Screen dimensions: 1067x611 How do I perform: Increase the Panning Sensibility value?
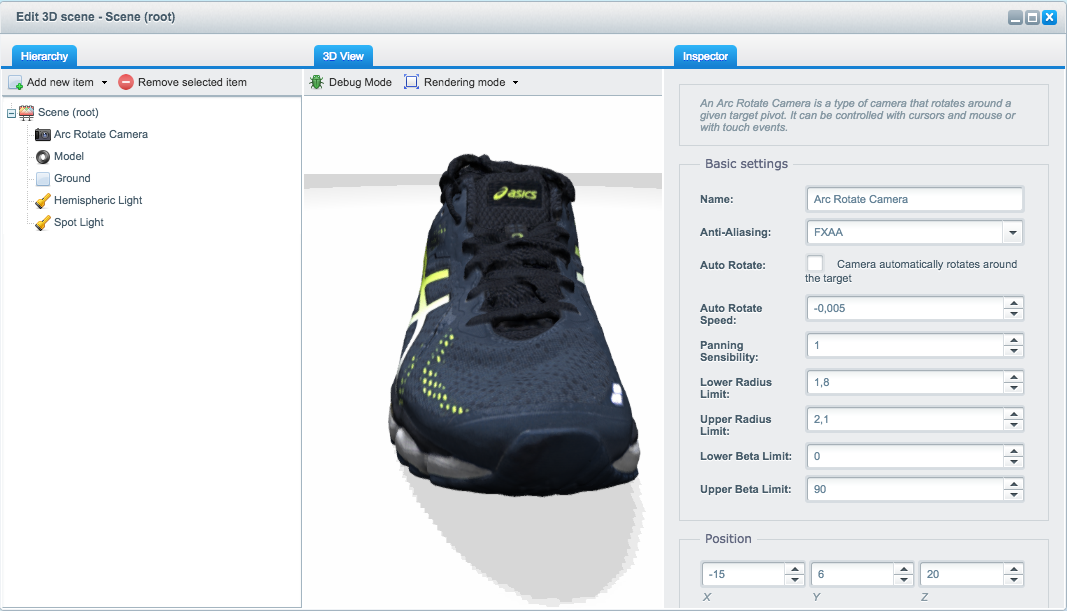(1014, 340)
